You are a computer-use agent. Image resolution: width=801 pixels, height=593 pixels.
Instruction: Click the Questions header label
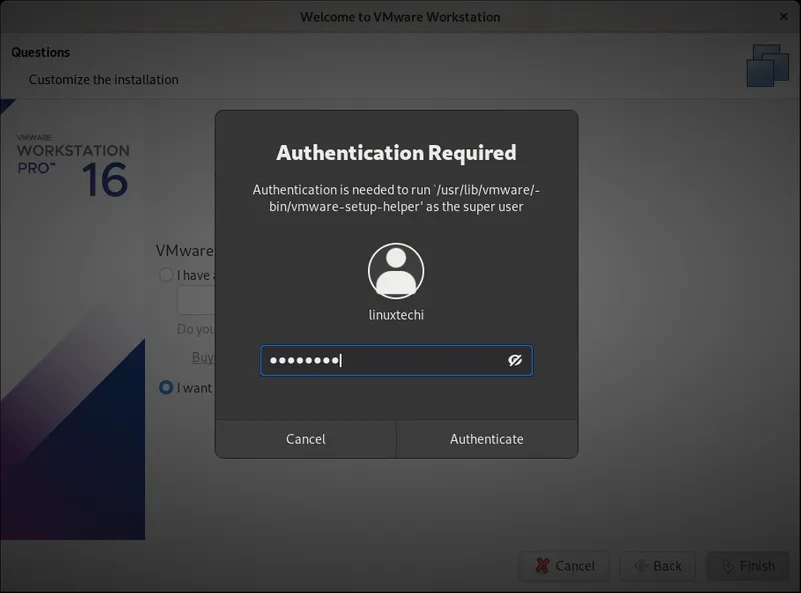coord(40,52)
